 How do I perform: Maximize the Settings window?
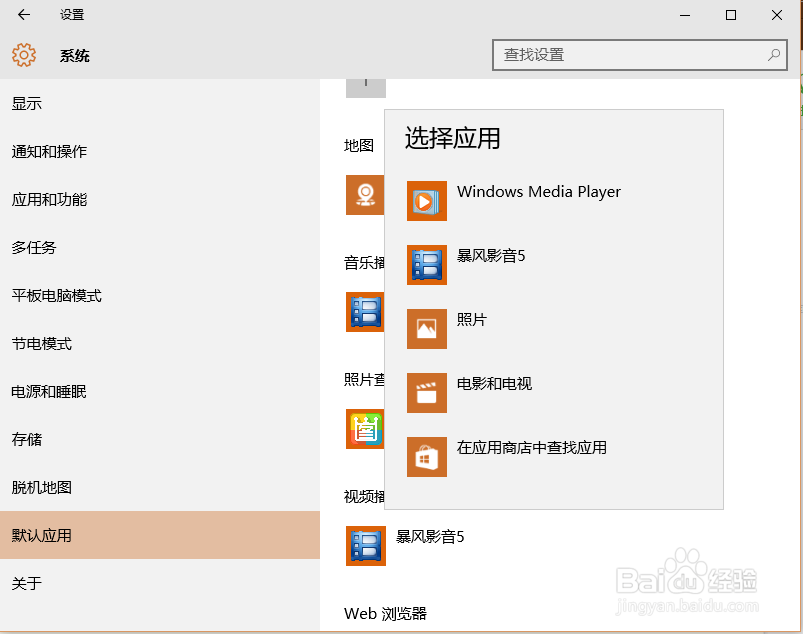pos(731,15)
